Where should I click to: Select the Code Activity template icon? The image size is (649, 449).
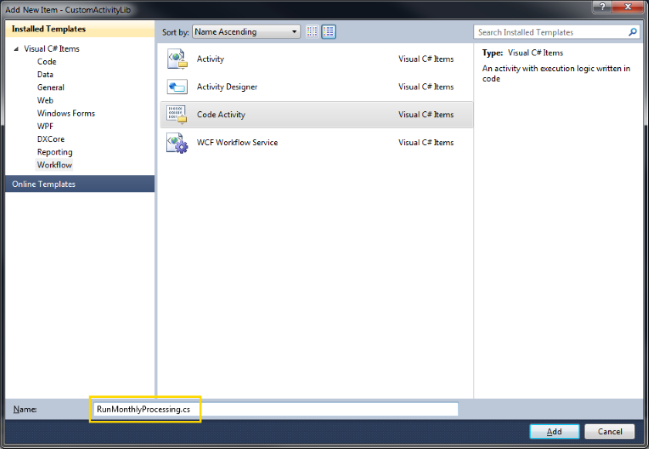point(177,115)
